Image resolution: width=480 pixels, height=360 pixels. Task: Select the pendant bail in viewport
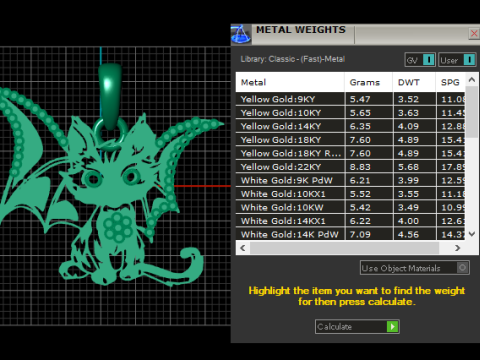110,96
